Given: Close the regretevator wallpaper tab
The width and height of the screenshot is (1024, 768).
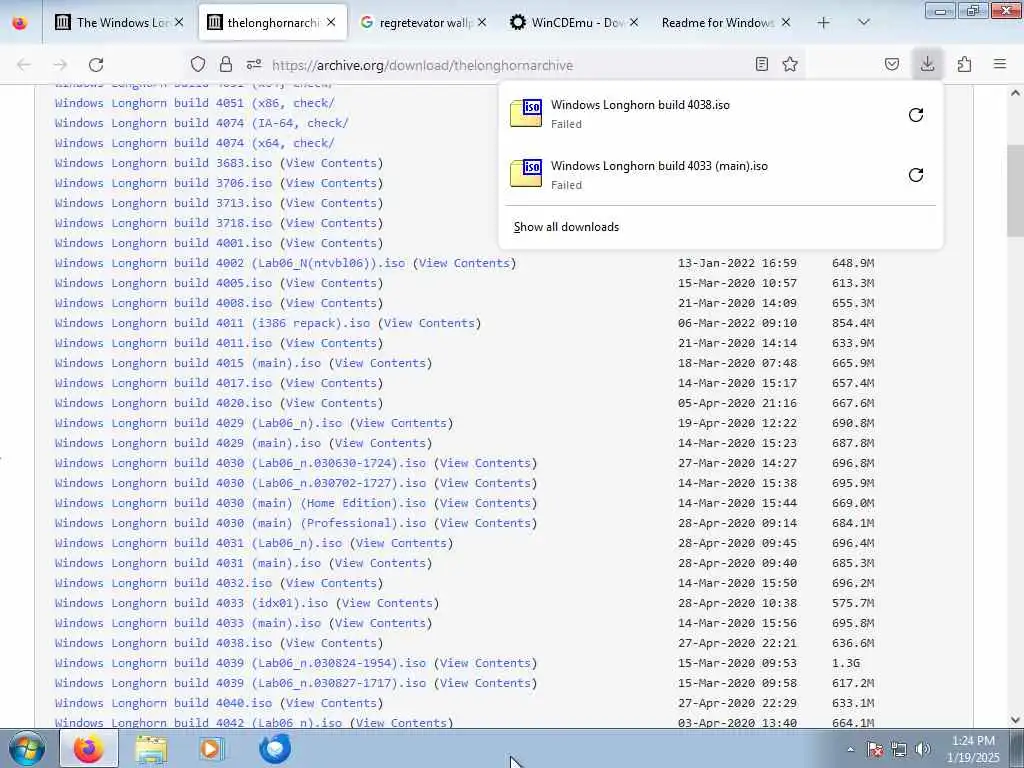Looking at the screenshot, I should [482, 23].
